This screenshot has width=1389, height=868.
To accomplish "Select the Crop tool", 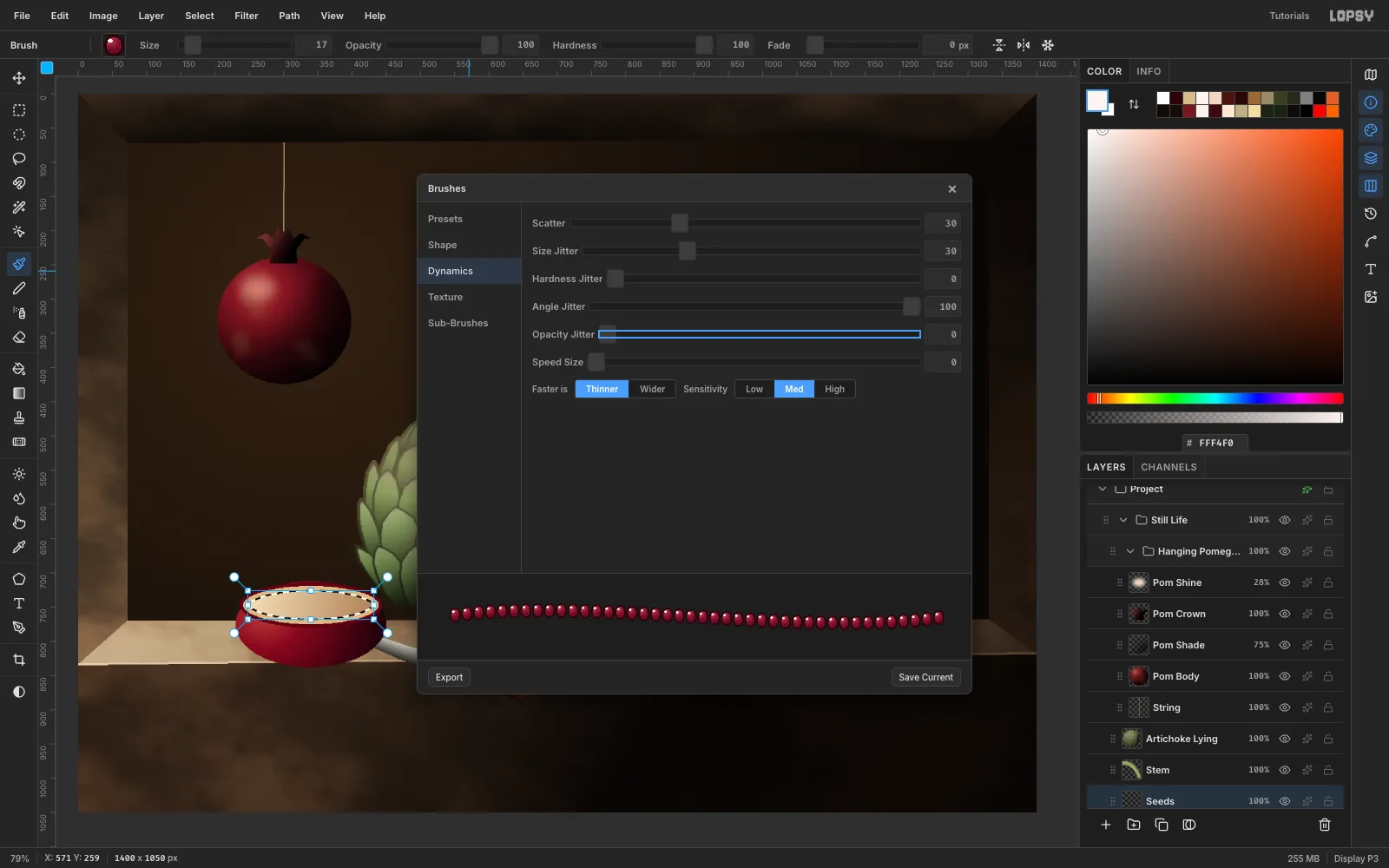I will click(x=19, y=660).
